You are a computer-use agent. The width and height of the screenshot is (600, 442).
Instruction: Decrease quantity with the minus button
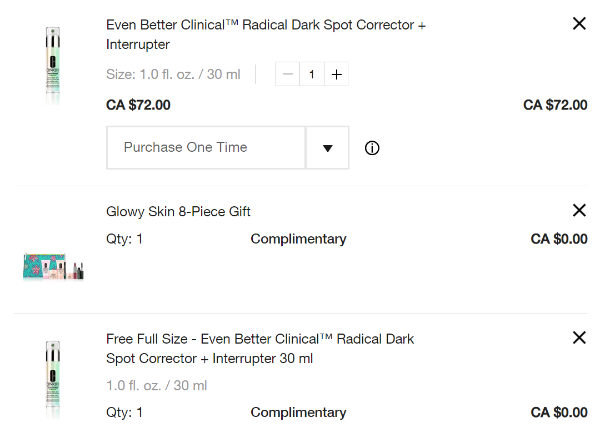(288, 74)
